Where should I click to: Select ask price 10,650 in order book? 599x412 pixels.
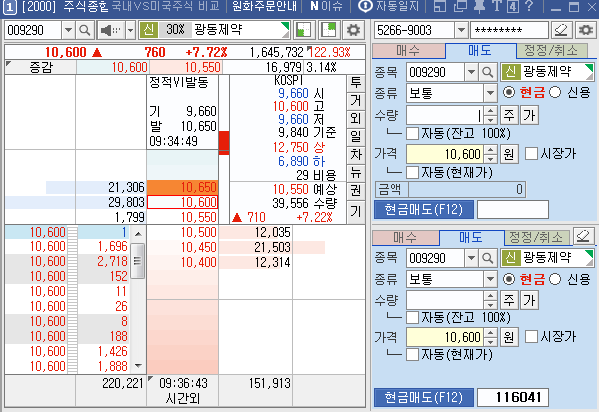click(183, 187)
